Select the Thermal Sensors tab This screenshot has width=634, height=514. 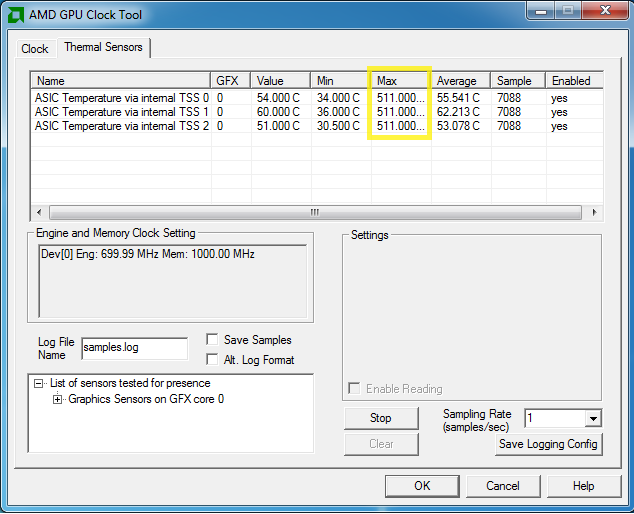click(x=104, y=47)
